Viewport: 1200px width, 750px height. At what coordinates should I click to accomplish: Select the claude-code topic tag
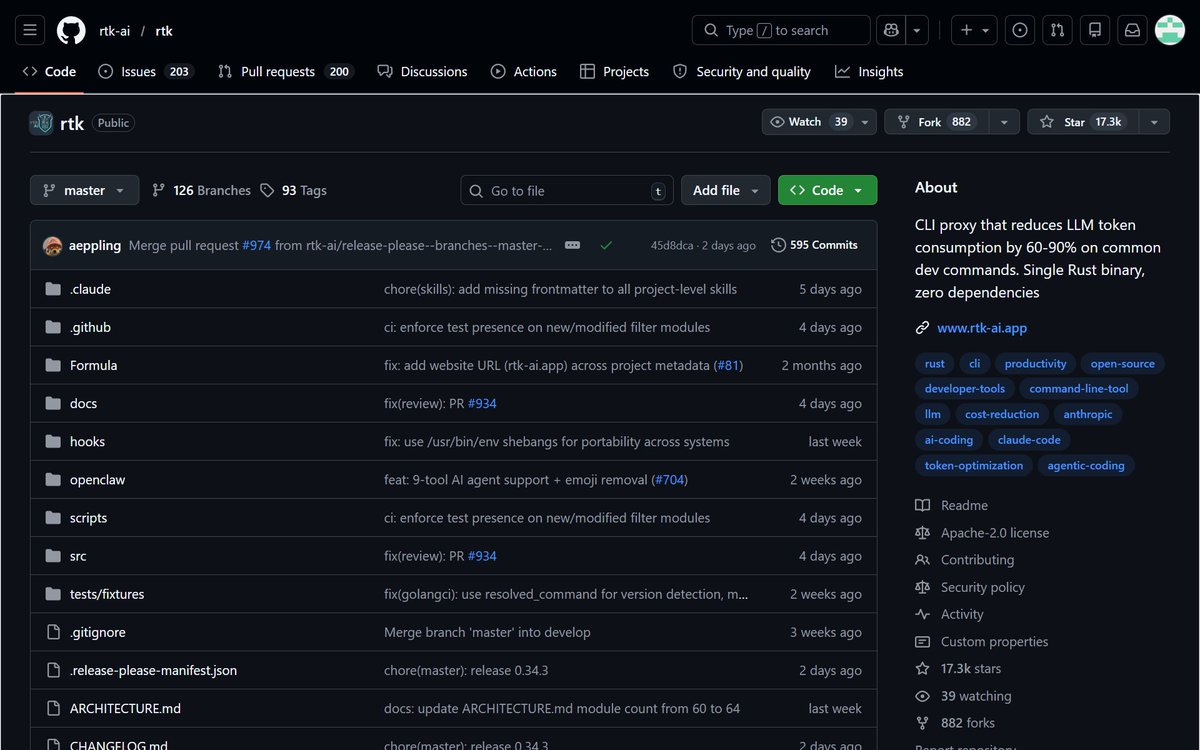(1029, 440)
